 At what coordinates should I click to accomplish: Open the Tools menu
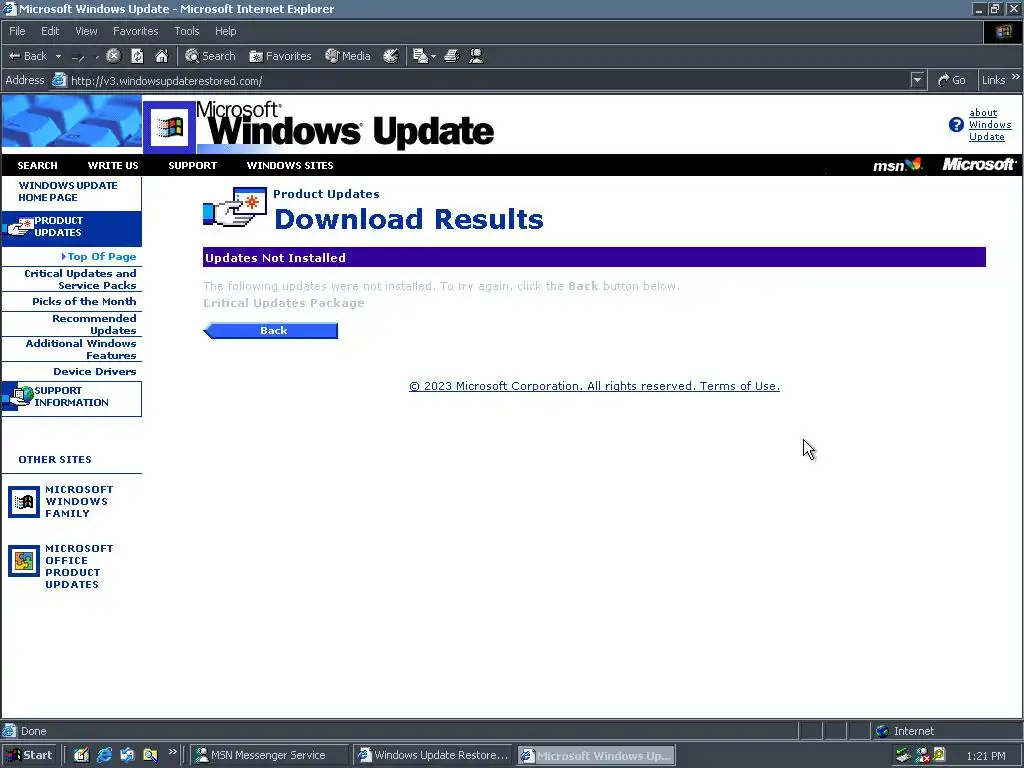click(x=186, y=31)
